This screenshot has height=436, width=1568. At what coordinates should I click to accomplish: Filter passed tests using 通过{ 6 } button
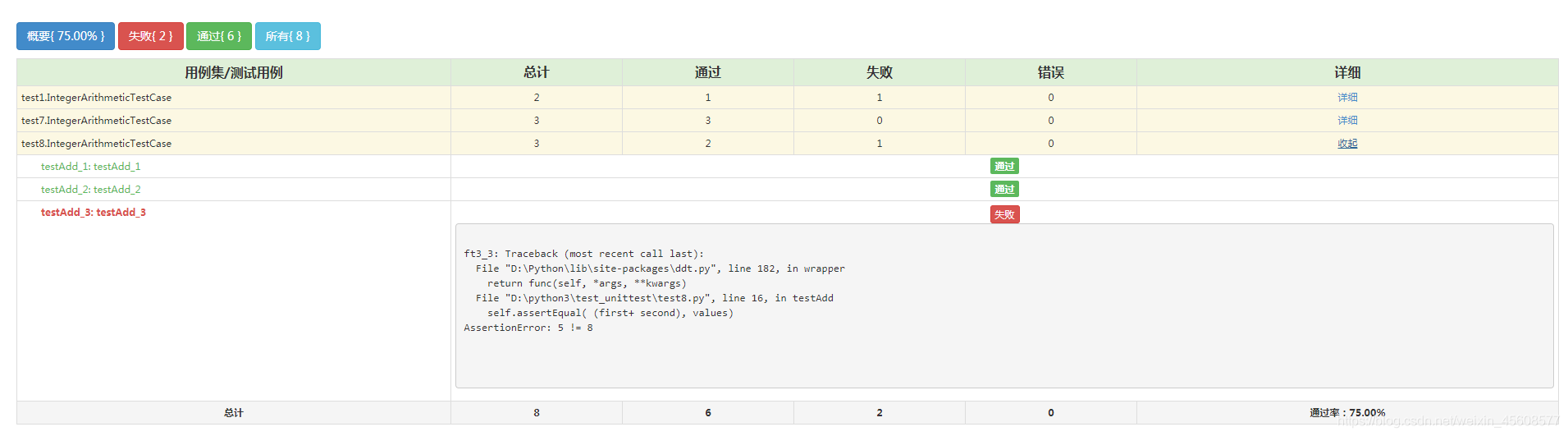click(218, 36)
